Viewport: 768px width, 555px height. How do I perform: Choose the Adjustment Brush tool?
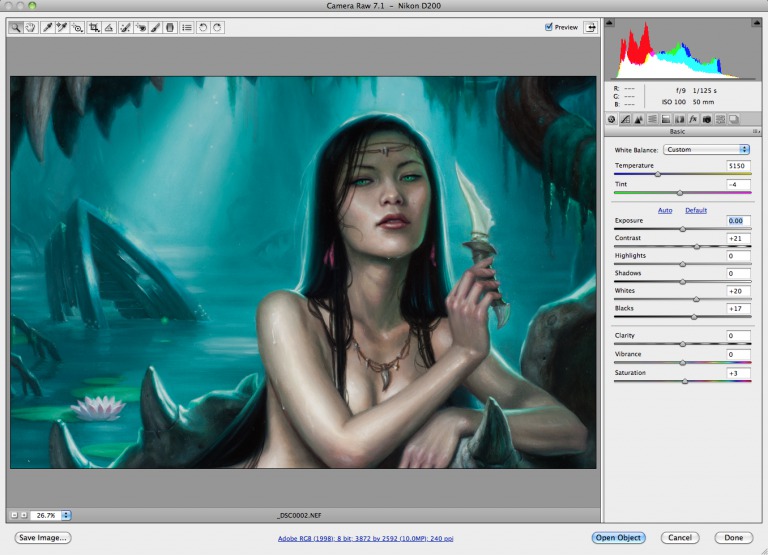point(155,27)
